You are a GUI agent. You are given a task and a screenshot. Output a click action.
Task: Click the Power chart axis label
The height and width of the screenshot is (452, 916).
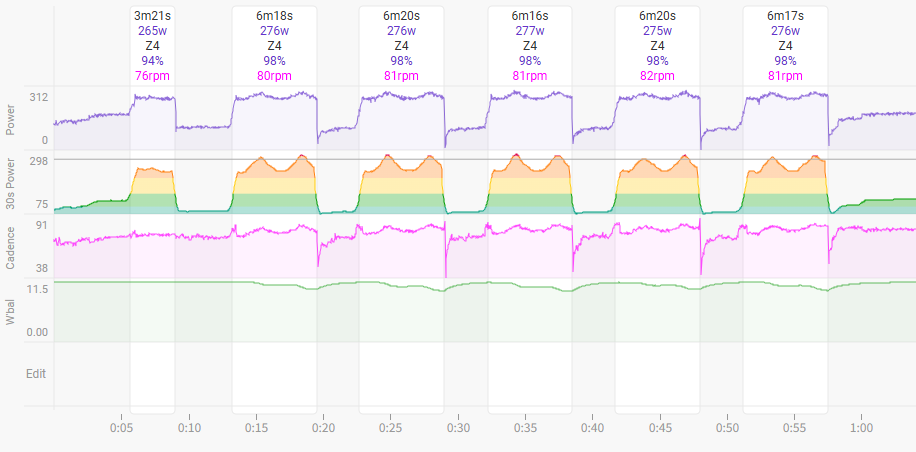pos(9,122)
